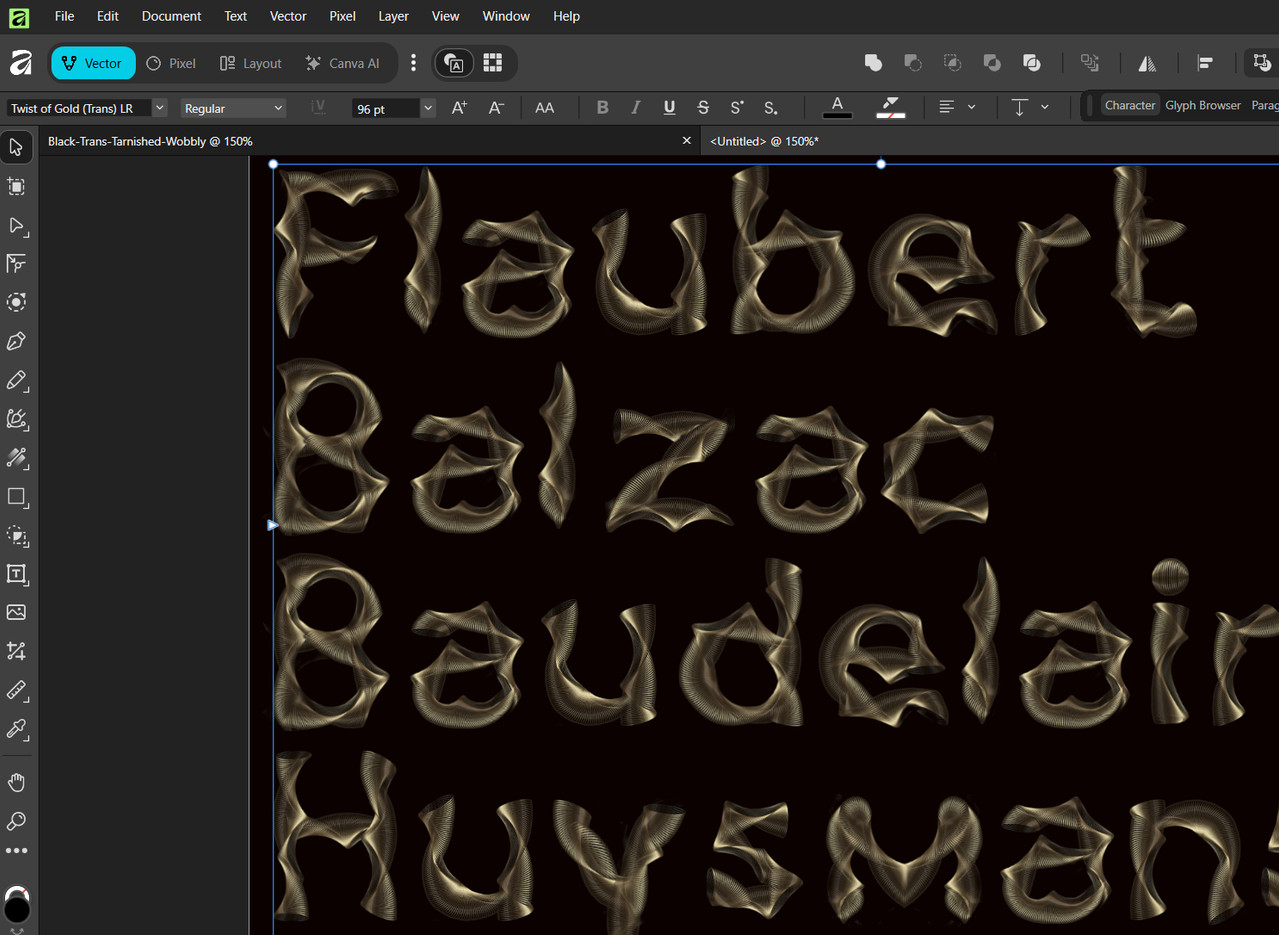Click the Xor boolean operation icon
This screenshot has height=935, width=1279.
[x=992, y=63]
